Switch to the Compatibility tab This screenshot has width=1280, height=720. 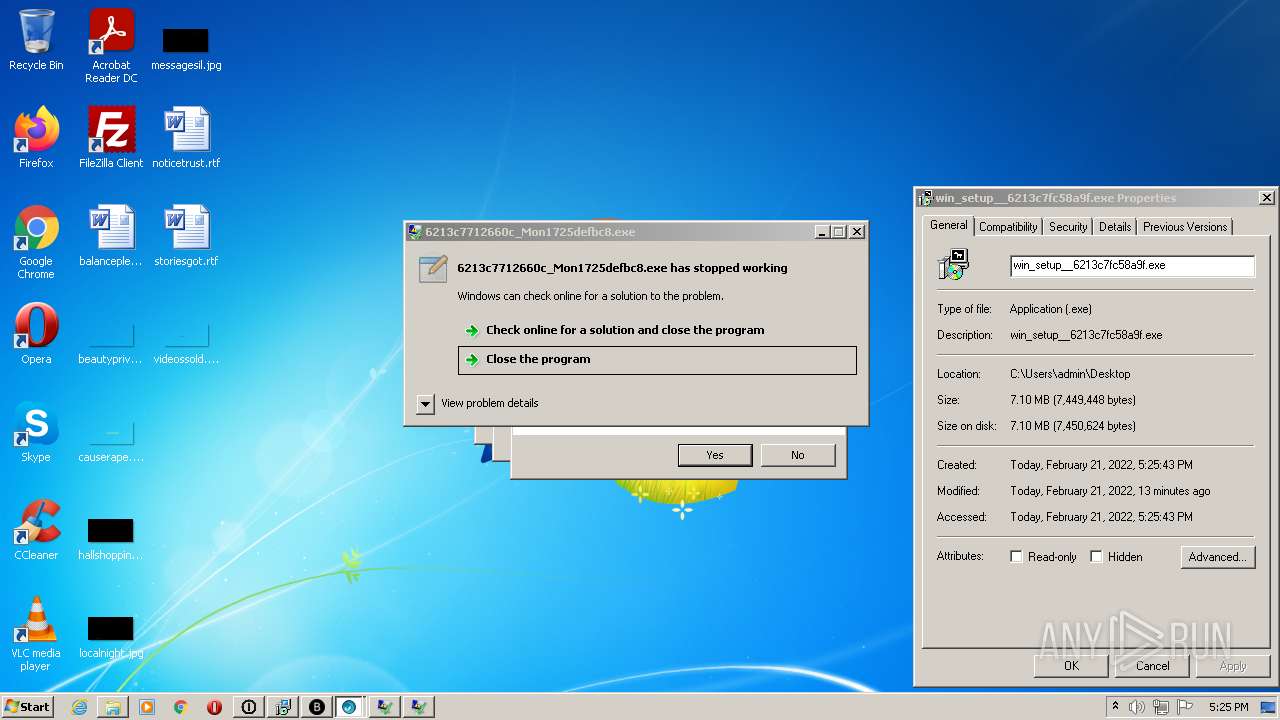coord(1008,227)
